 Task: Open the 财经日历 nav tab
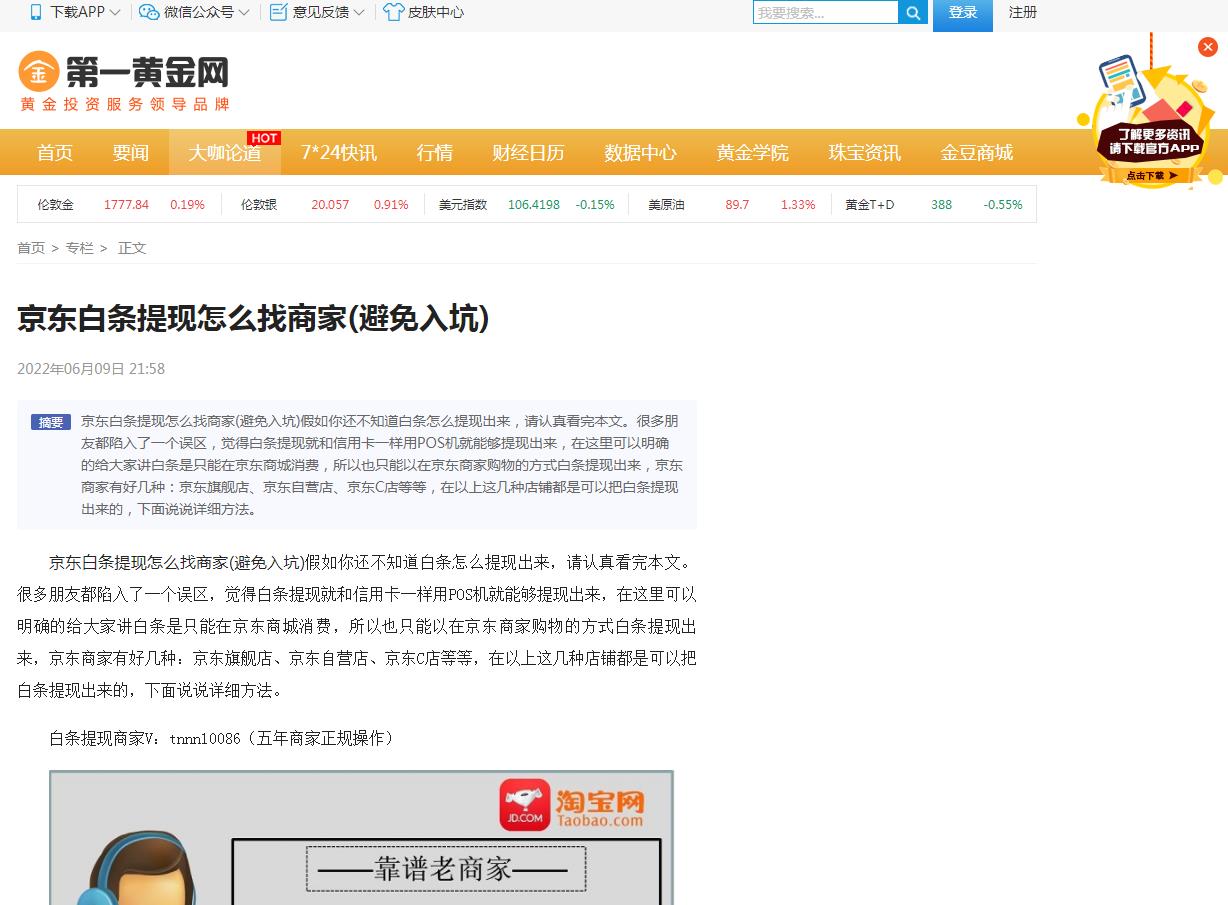(x=529, y=152)
